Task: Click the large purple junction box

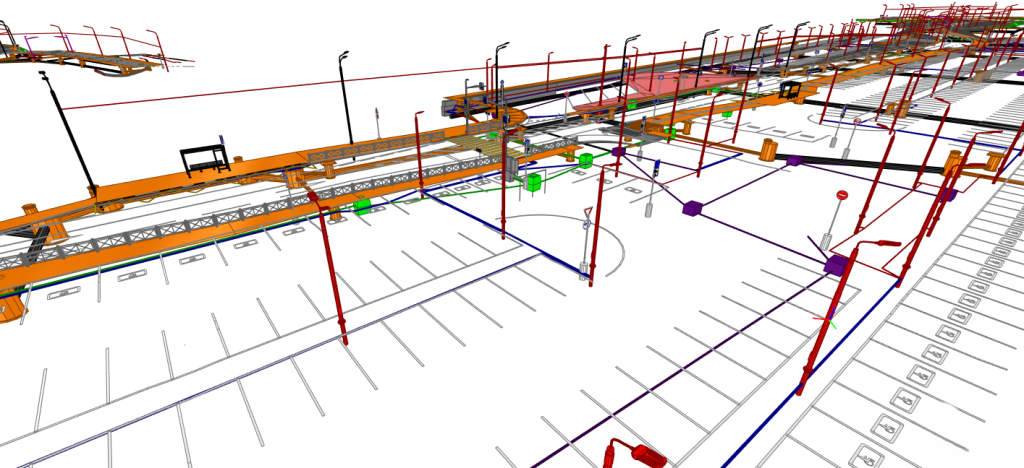Action: click(836, 265)
